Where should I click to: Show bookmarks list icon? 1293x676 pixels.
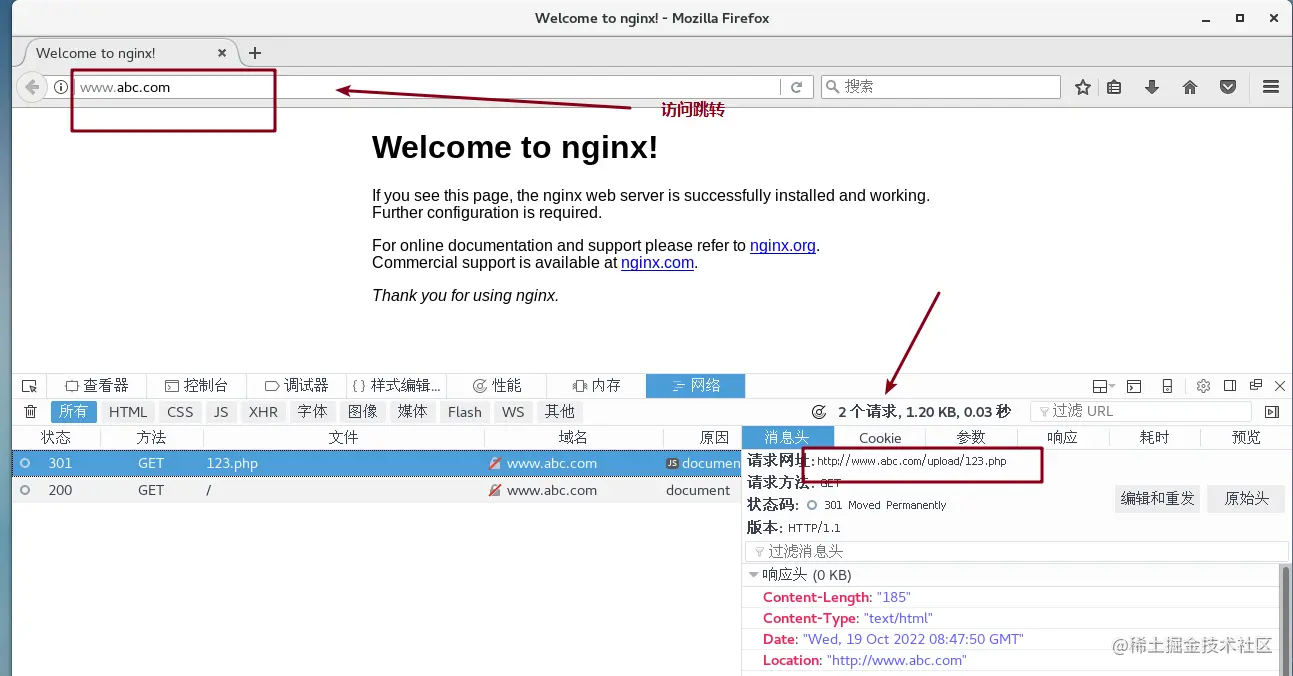click(1114, 87)
